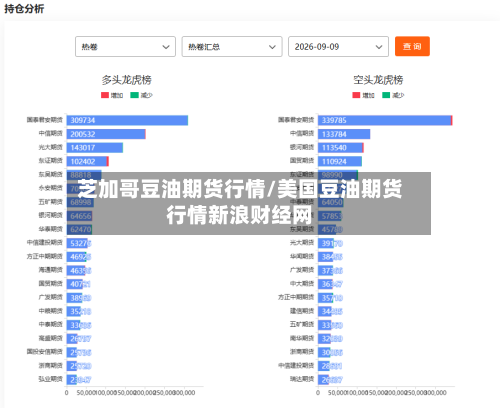500x408 pixels.
Task: Toggle 增加 legend in 空头龙虎榜 chart
Action: [364, 95]
